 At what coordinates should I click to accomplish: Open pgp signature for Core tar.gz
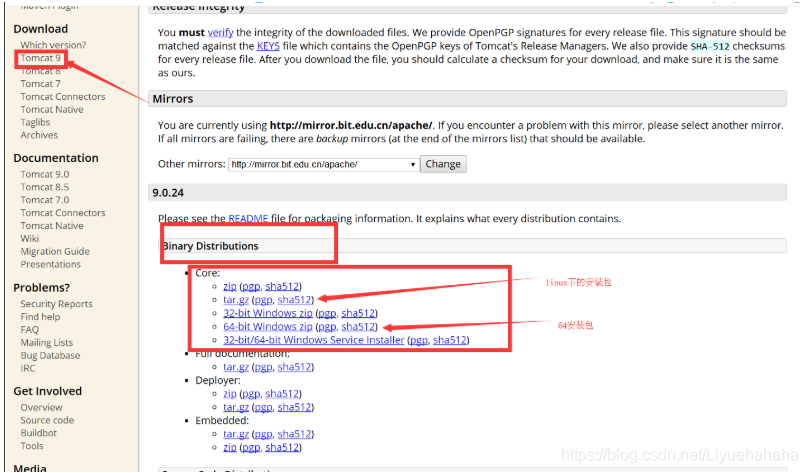point(263,299)
